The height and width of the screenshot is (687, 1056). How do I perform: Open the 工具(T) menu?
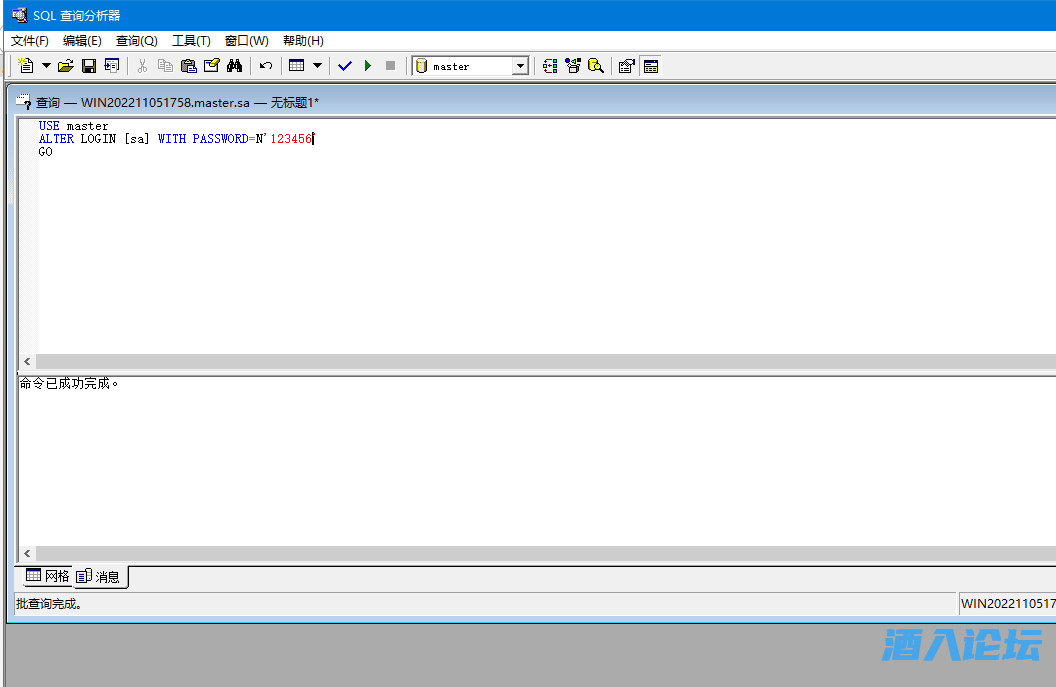(191, 41)
